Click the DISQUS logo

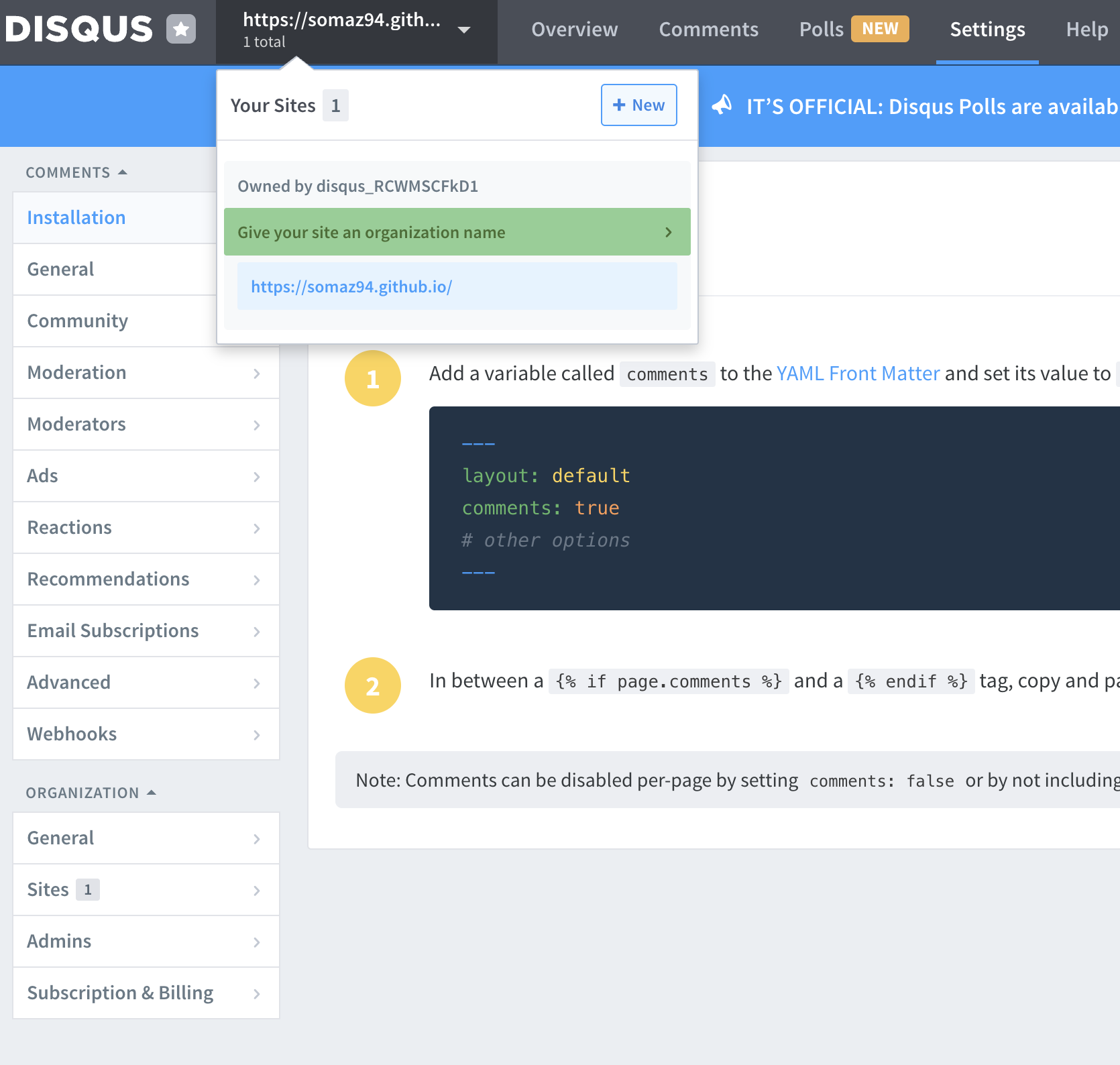click(x=79, y=30)
